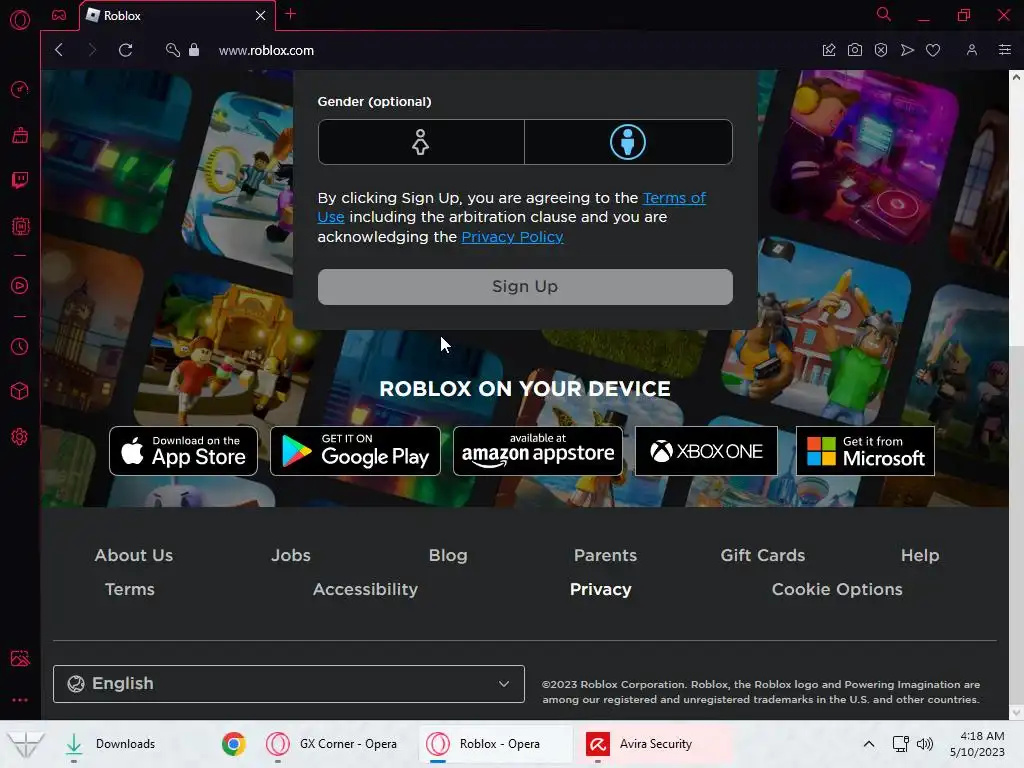The width and height of the screenshot is (1024, 768).
Task: Open Player icon in sidebar
Action: 20,285
